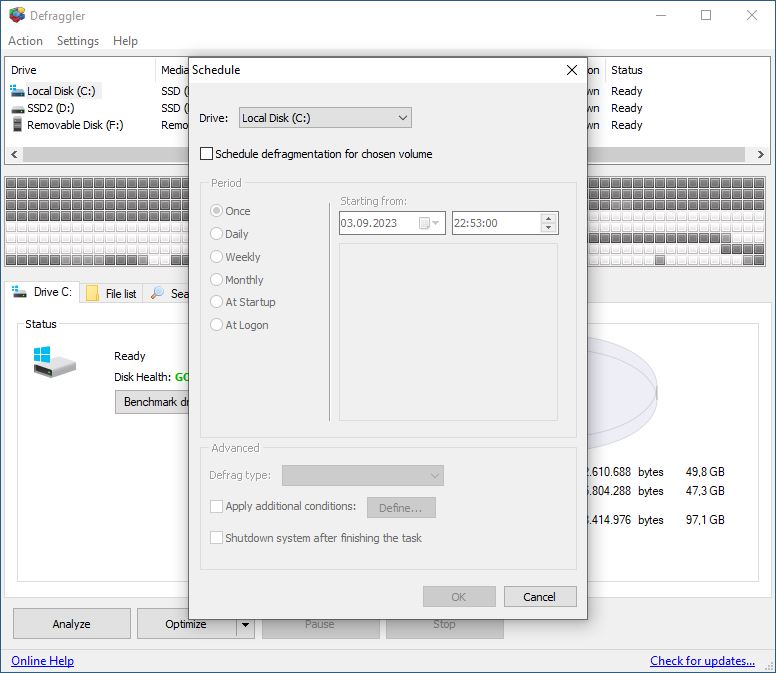Click the Check for updates link

coord(702,661)
